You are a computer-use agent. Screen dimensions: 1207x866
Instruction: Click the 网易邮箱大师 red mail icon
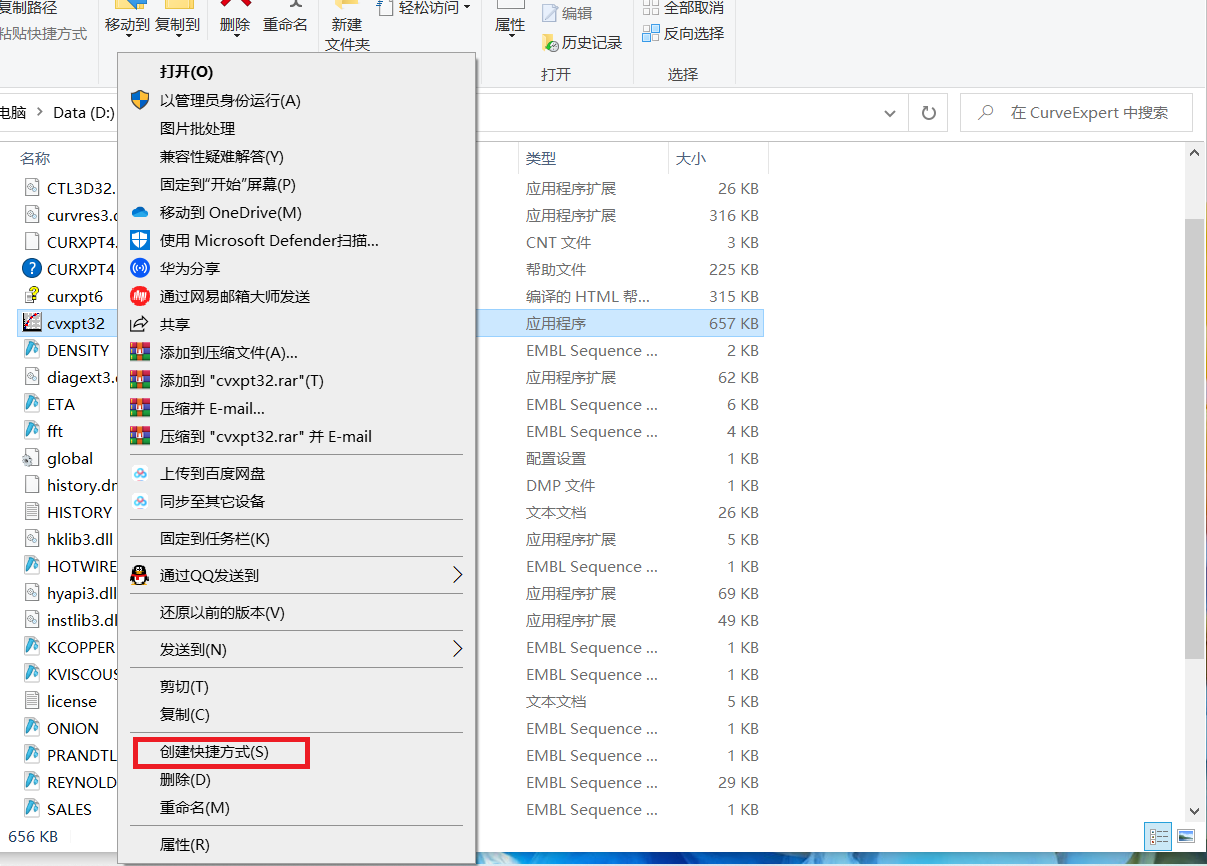140,296
